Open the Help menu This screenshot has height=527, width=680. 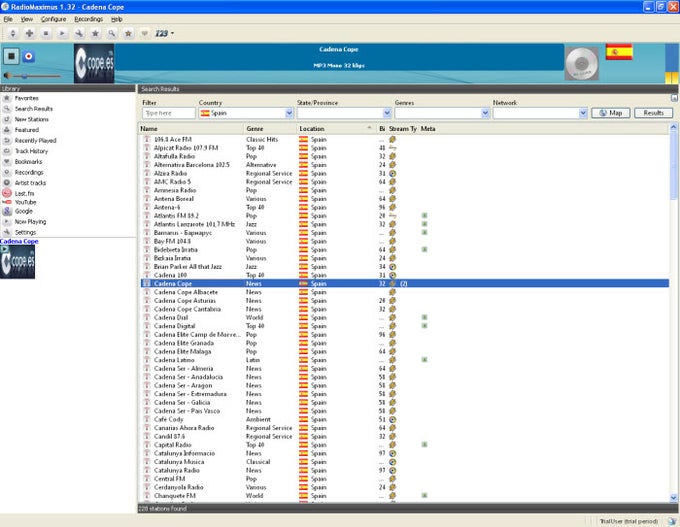116,19
